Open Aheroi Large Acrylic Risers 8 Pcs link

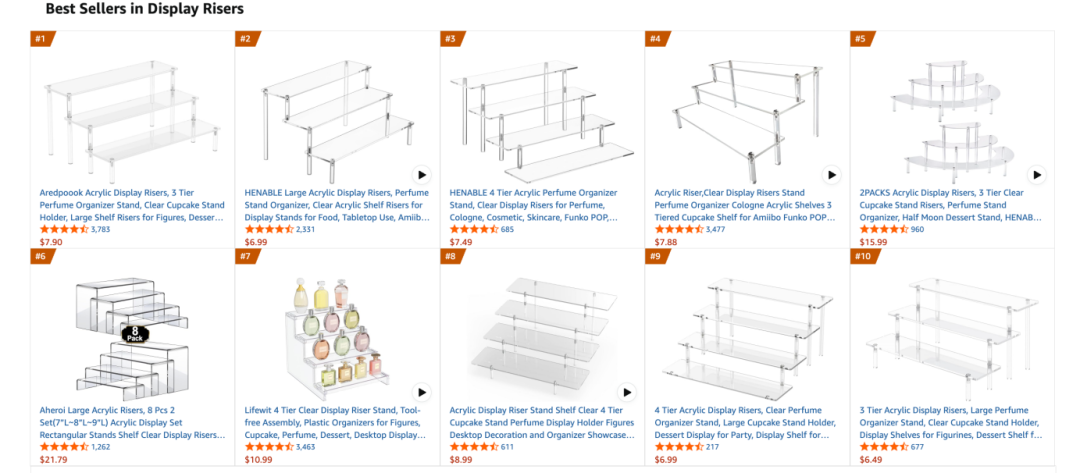132,422
